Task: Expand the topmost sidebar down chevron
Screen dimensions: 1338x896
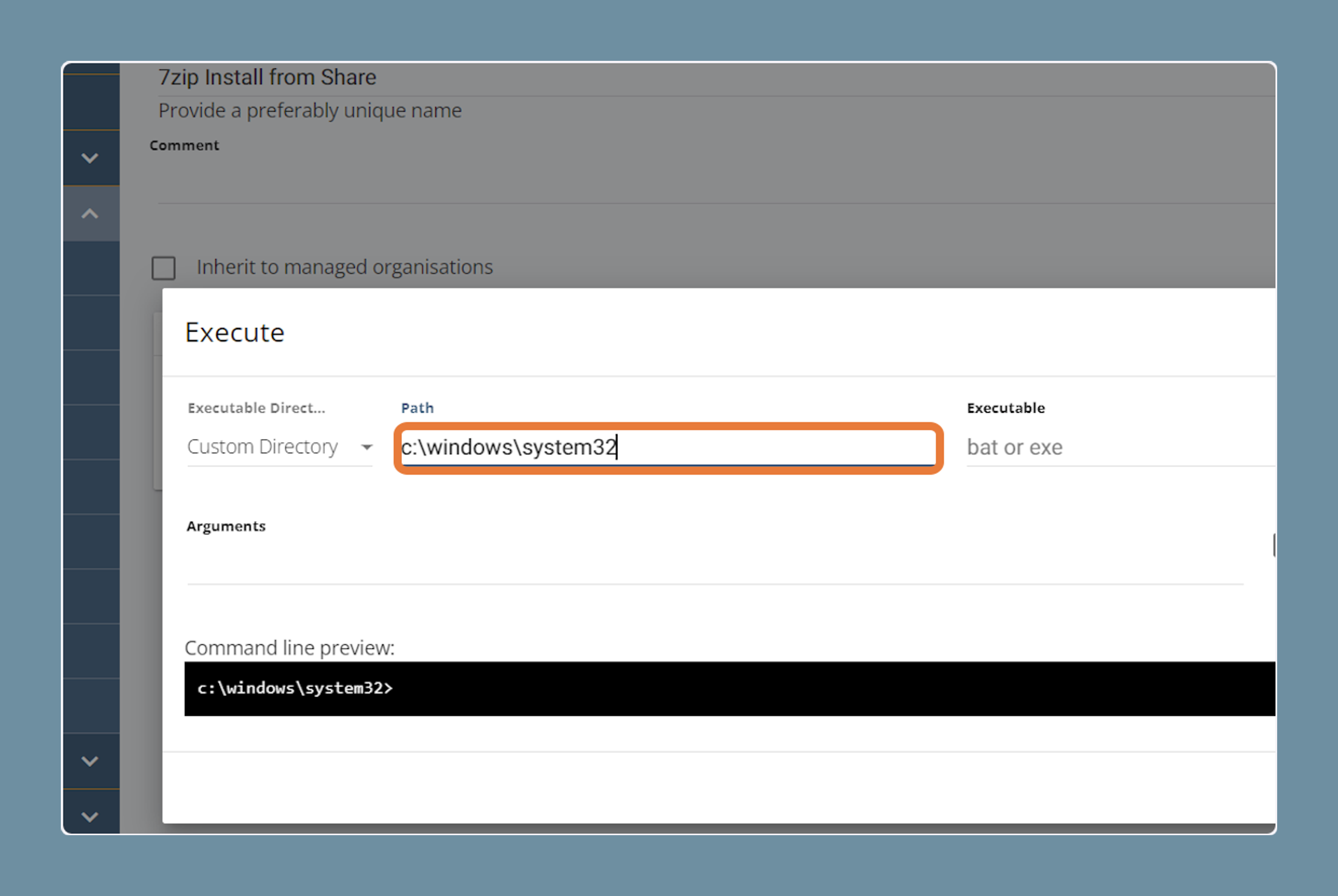Action: [90, 158]
